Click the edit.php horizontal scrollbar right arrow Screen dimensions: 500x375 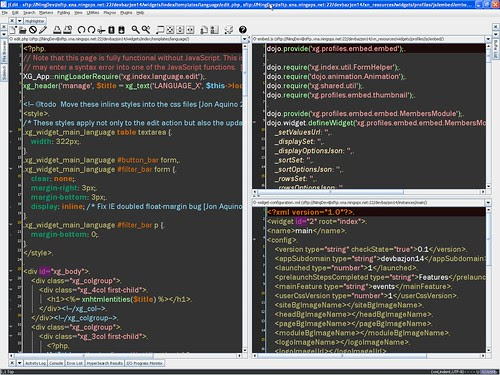[239, 356]
